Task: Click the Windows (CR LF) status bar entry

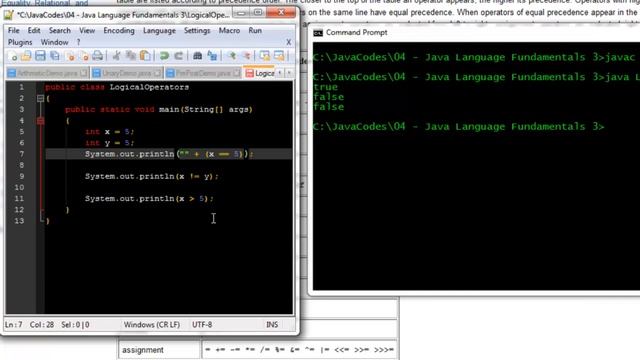Action: coord(152,325)
